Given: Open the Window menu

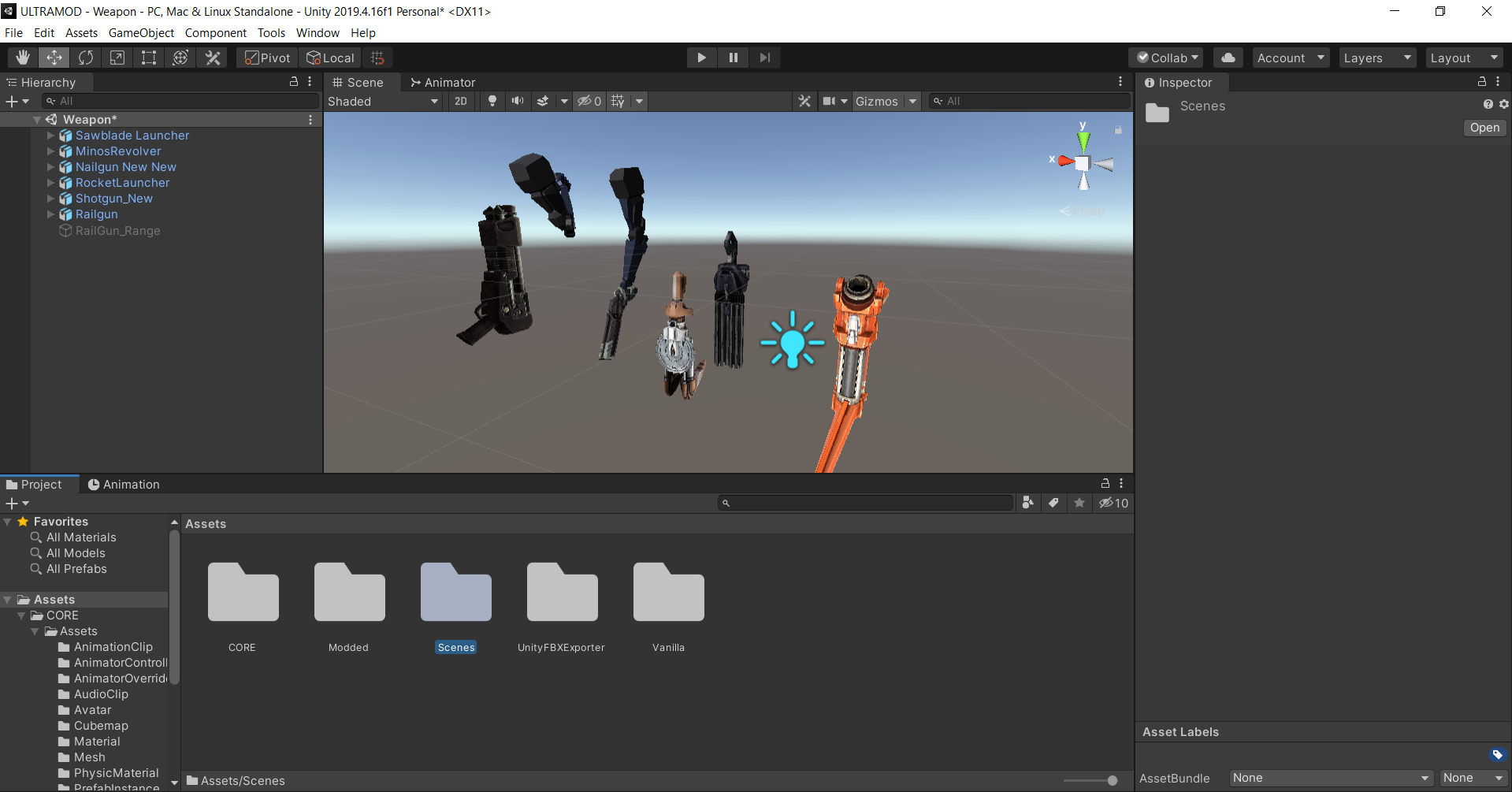Looking at the screenshot, I should coord(318,33).
